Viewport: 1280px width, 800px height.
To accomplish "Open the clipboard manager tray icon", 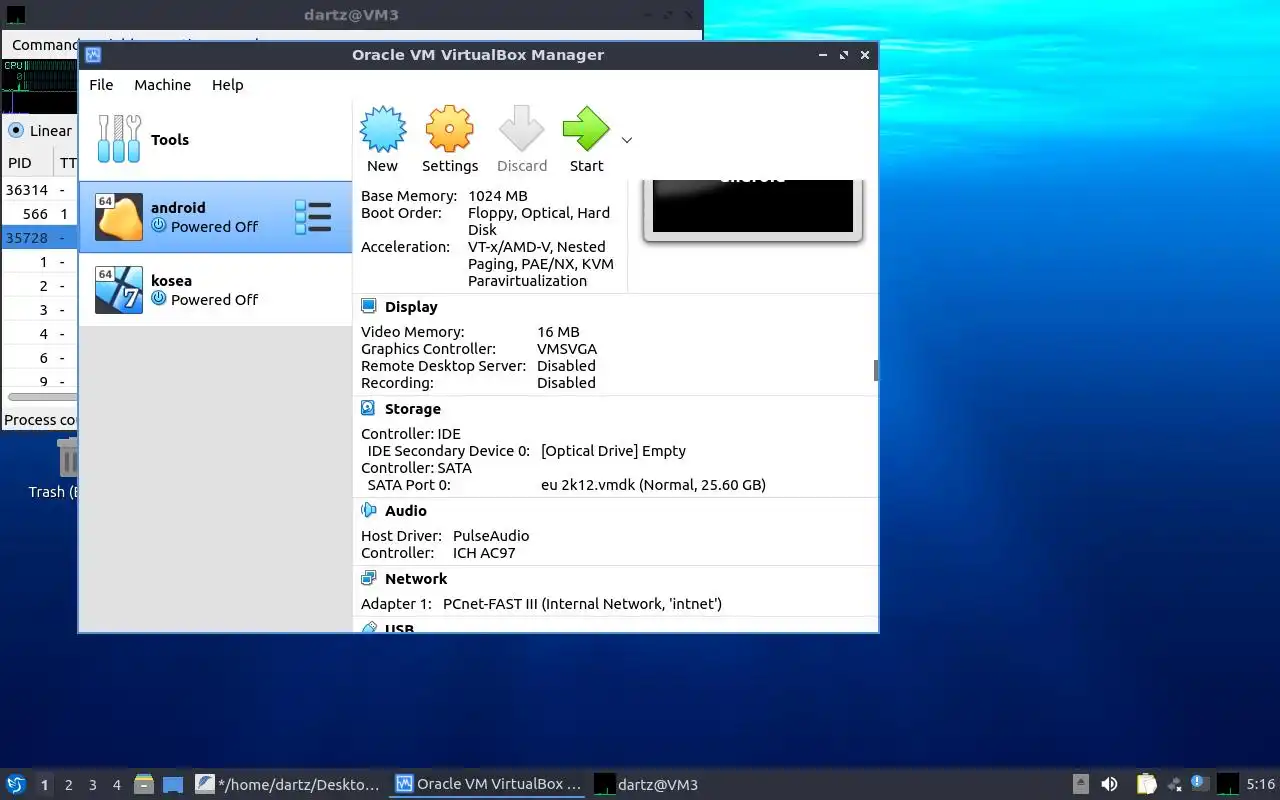I will pos(1146,784).
